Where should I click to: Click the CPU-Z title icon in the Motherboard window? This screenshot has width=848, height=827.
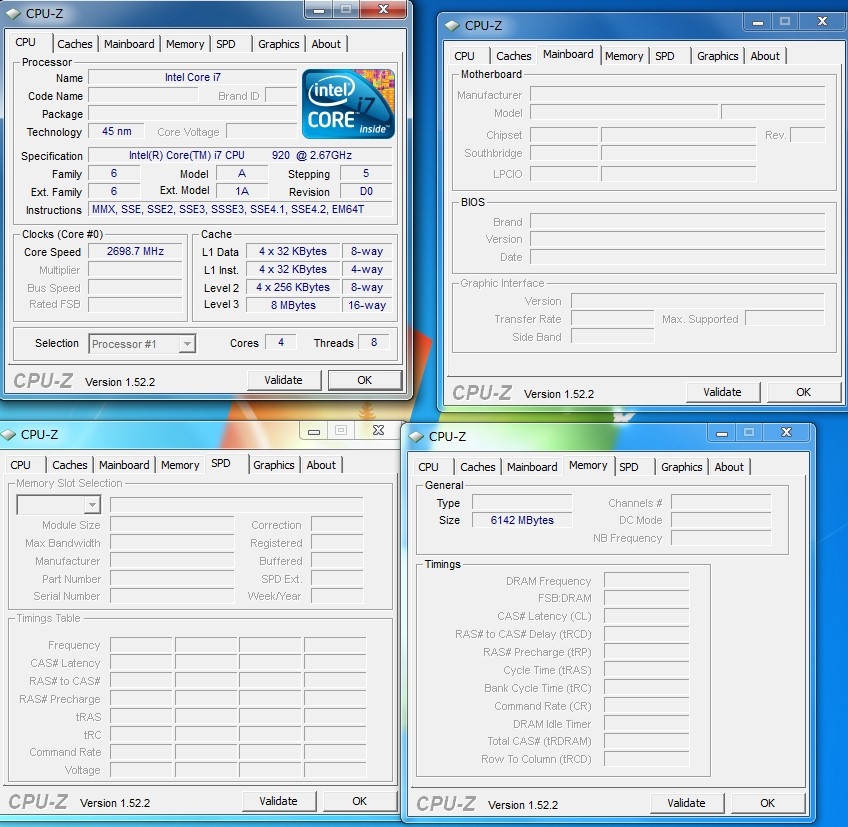tap(452, 25)
